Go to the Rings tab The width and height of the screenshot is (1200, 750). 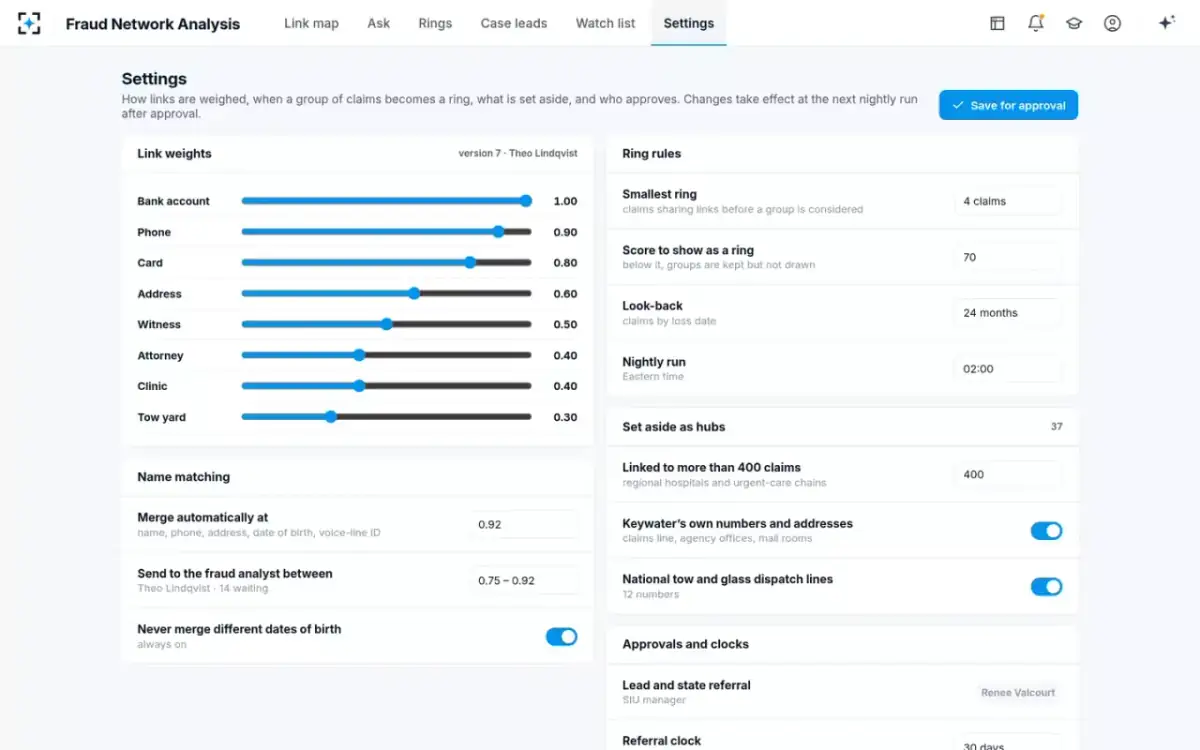(435, 23)
